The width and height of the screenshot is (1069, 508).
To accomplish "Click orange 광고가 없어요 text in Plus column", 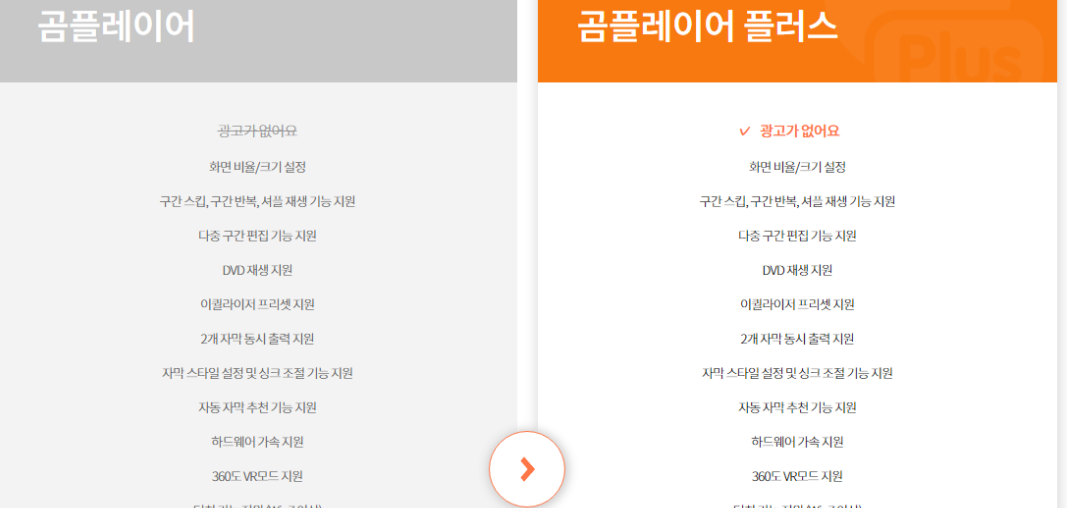I will (x=800, y=131).
